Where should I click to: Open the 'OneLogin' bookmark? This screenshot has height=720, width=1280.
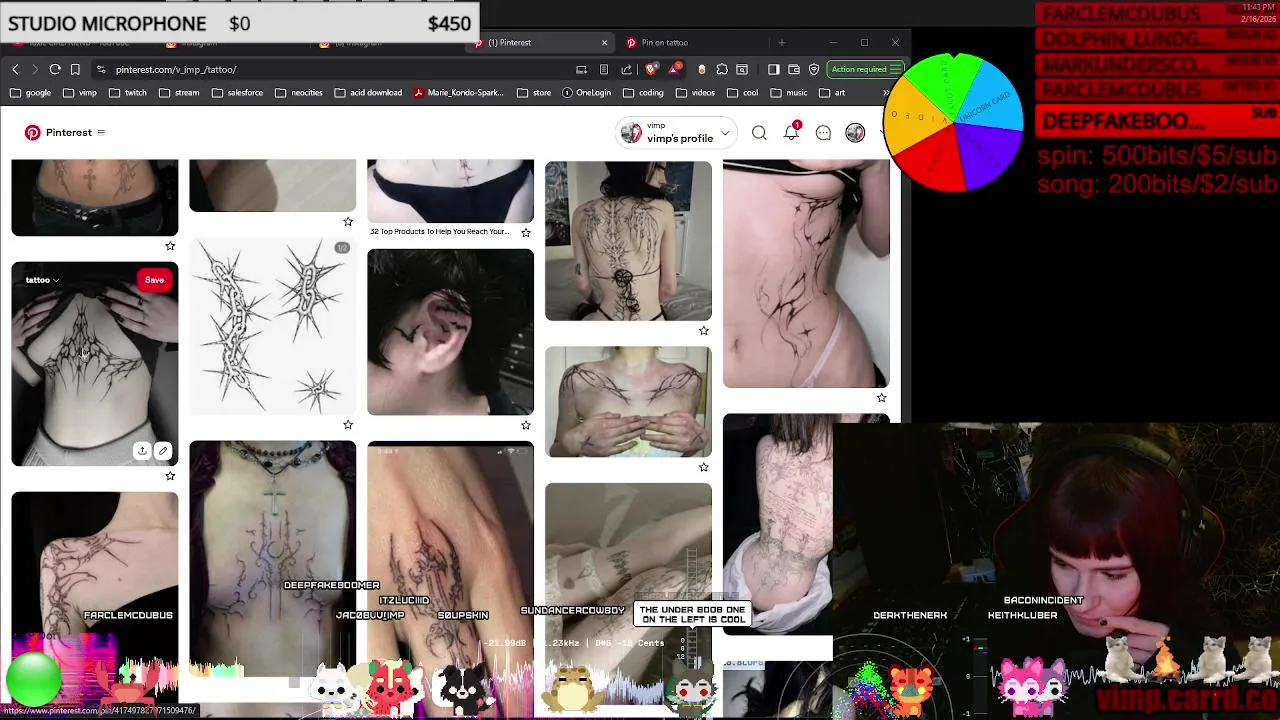point(586,92)
